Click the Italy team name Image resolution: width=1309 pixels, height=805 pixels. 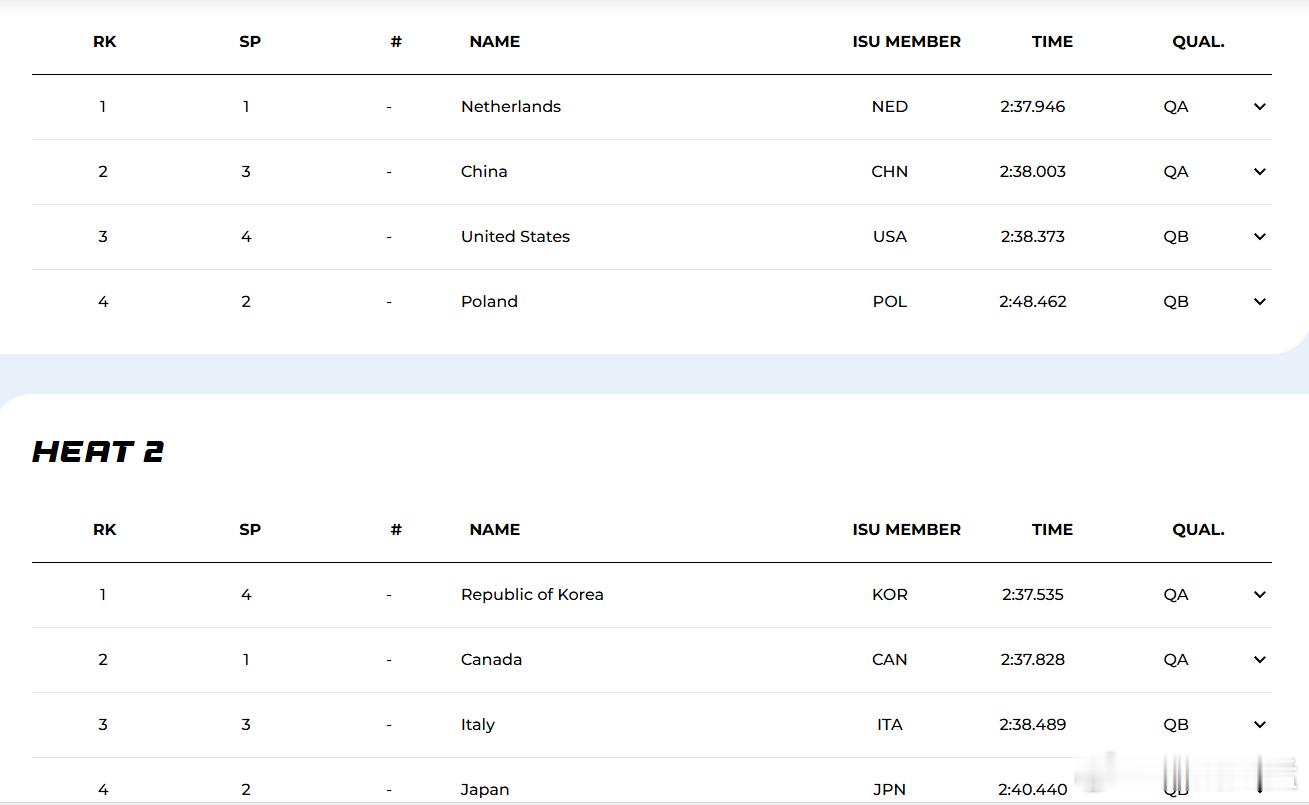pyautogui.click(x=477, y=725)
